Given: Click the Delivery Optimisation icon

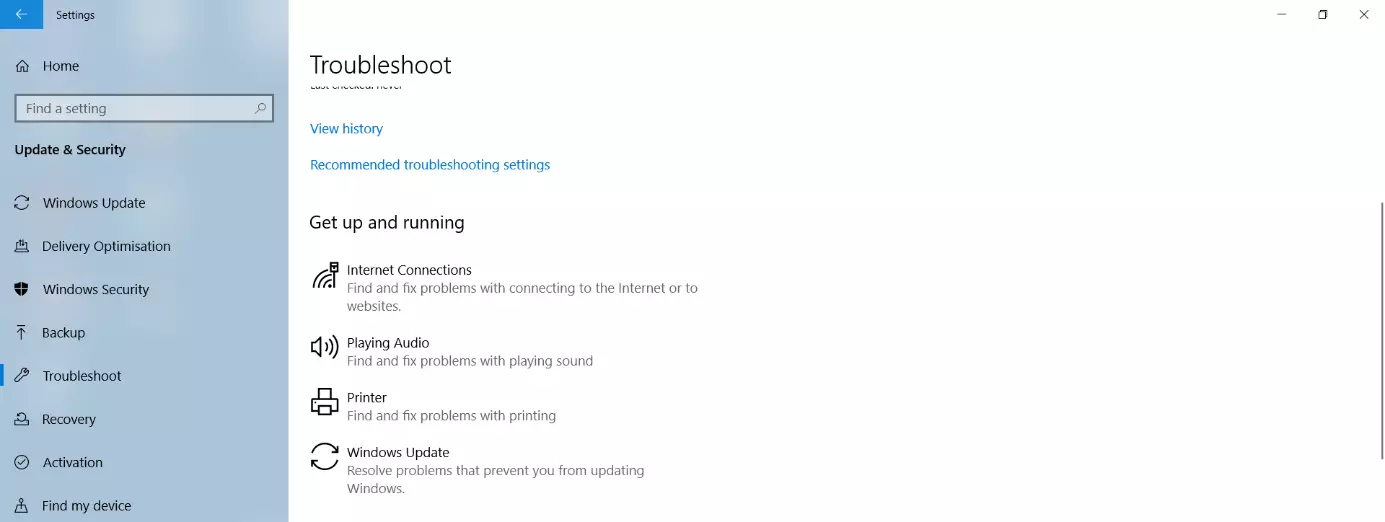Looking at the screenshot, I should [x=22, y=246].
